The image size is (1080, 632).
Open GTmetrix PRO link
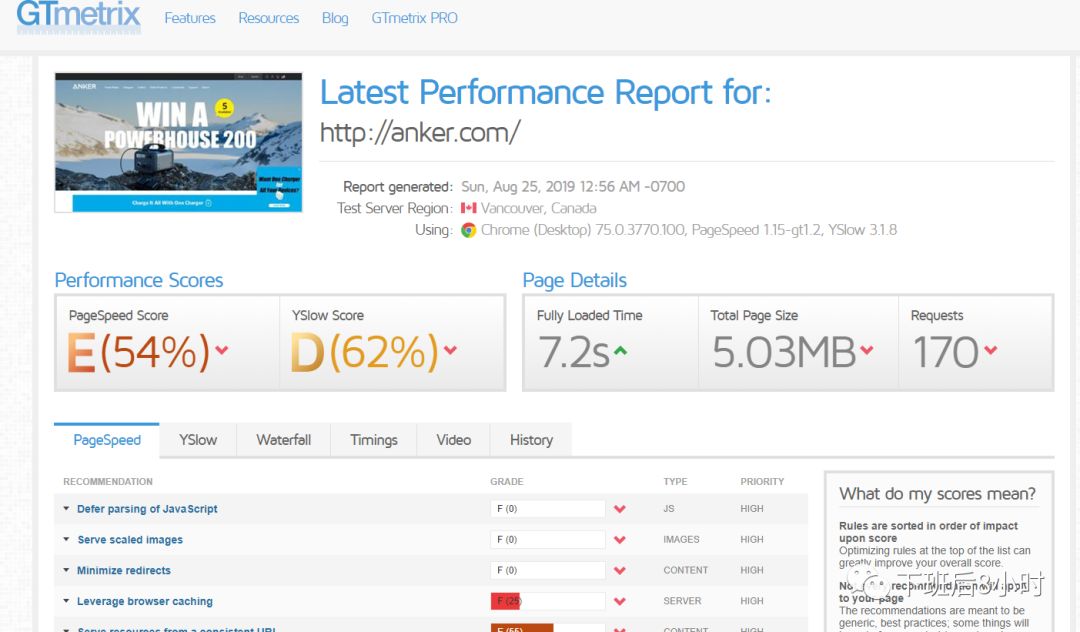(414, 18)
